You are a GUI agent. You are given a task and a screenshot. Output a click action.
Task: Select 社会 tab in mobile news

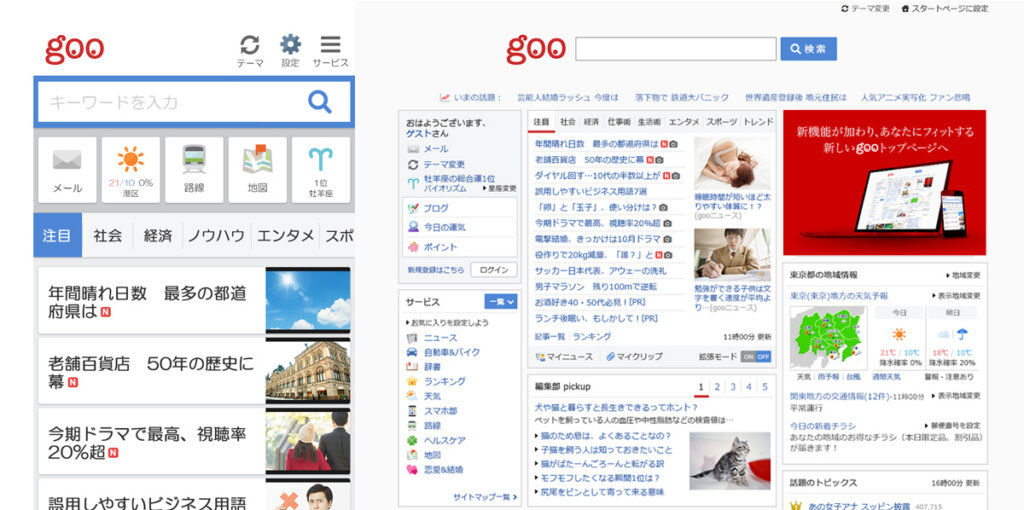pyautogui.click(x=108, y=235)
